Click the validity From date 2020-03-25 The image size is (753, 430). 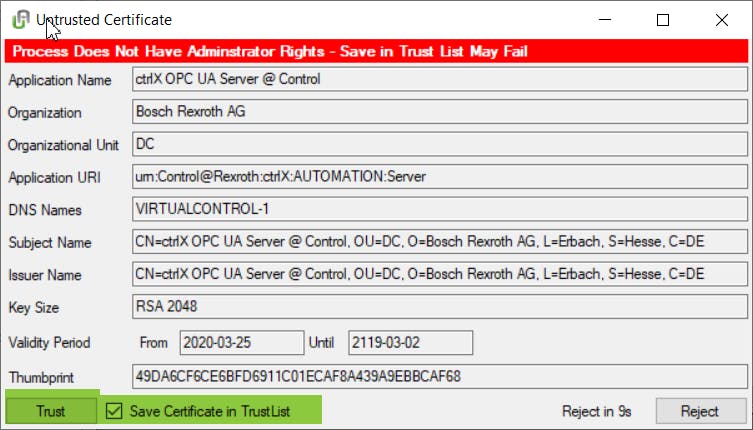tap(242, 343)
